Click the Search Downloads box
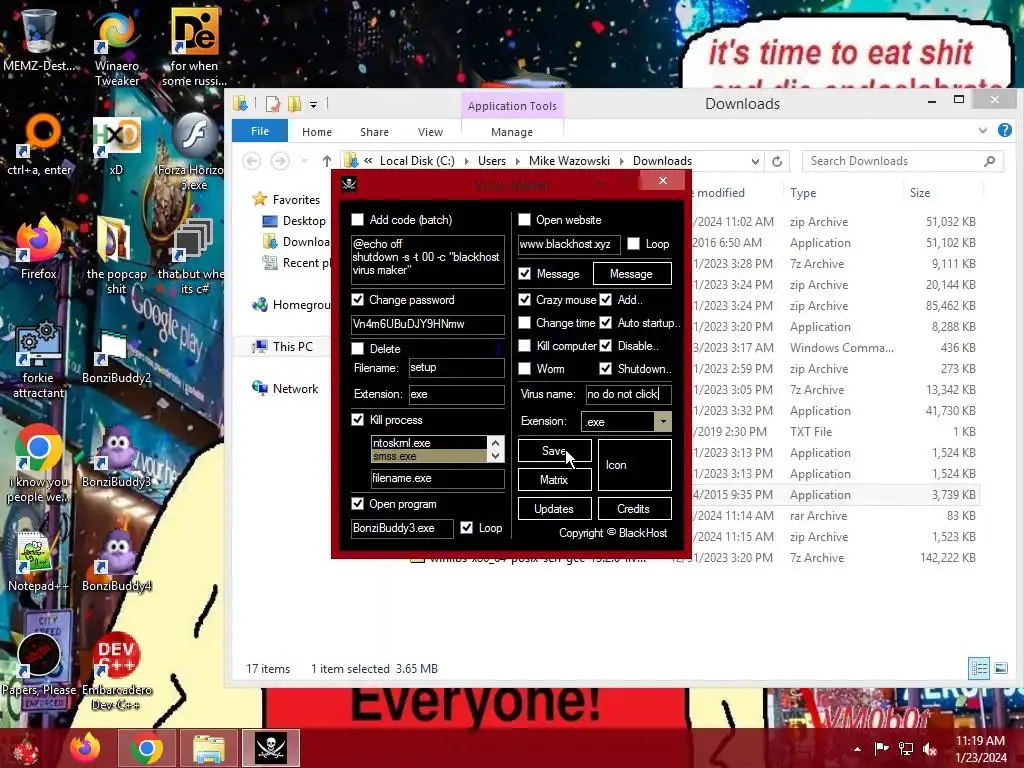1024x768 pixels. [x=903, y=161]
